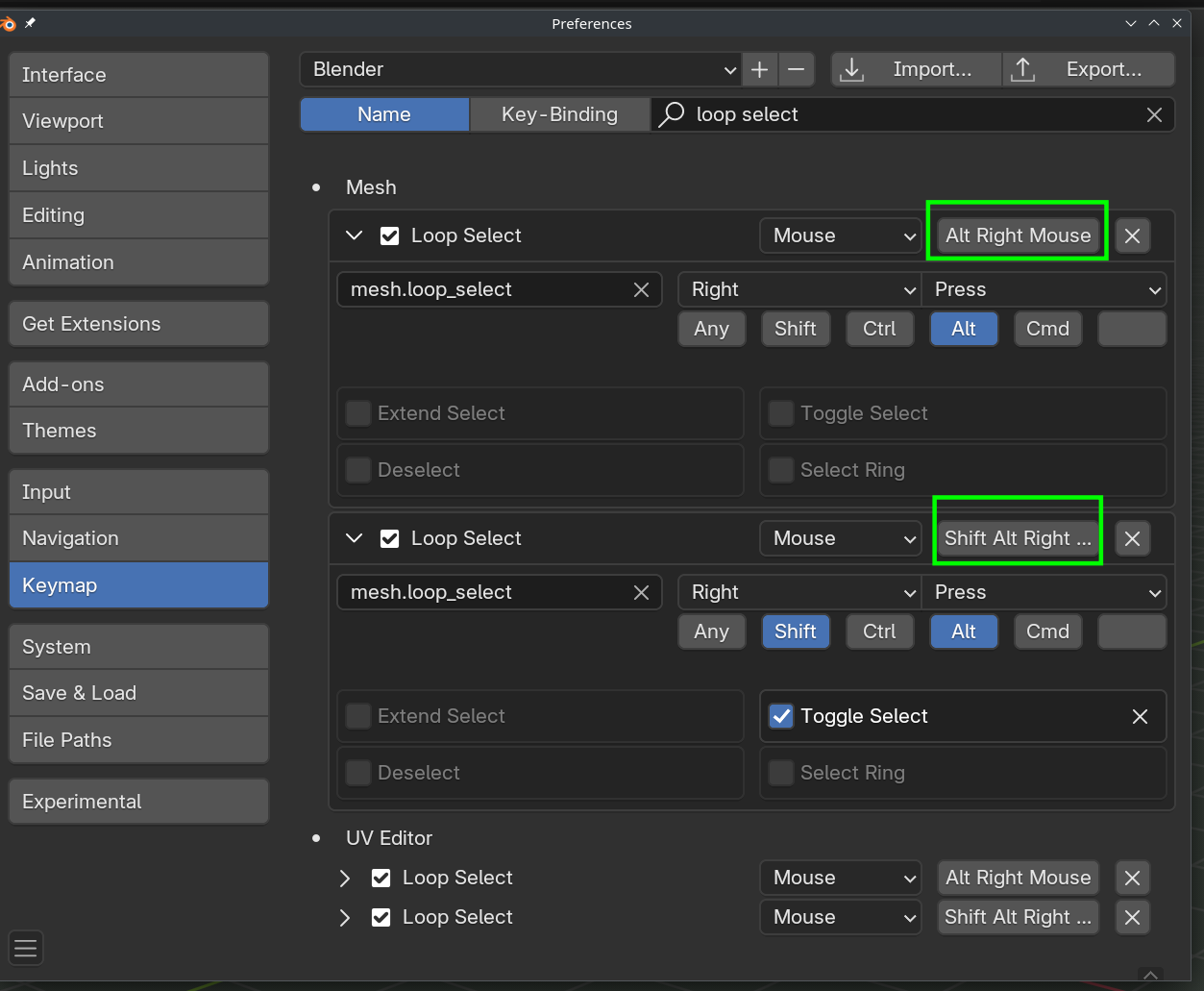Open Mouse type dropdown of second Mesh entry
1204x991 pixels.
(x=841, y=538)
